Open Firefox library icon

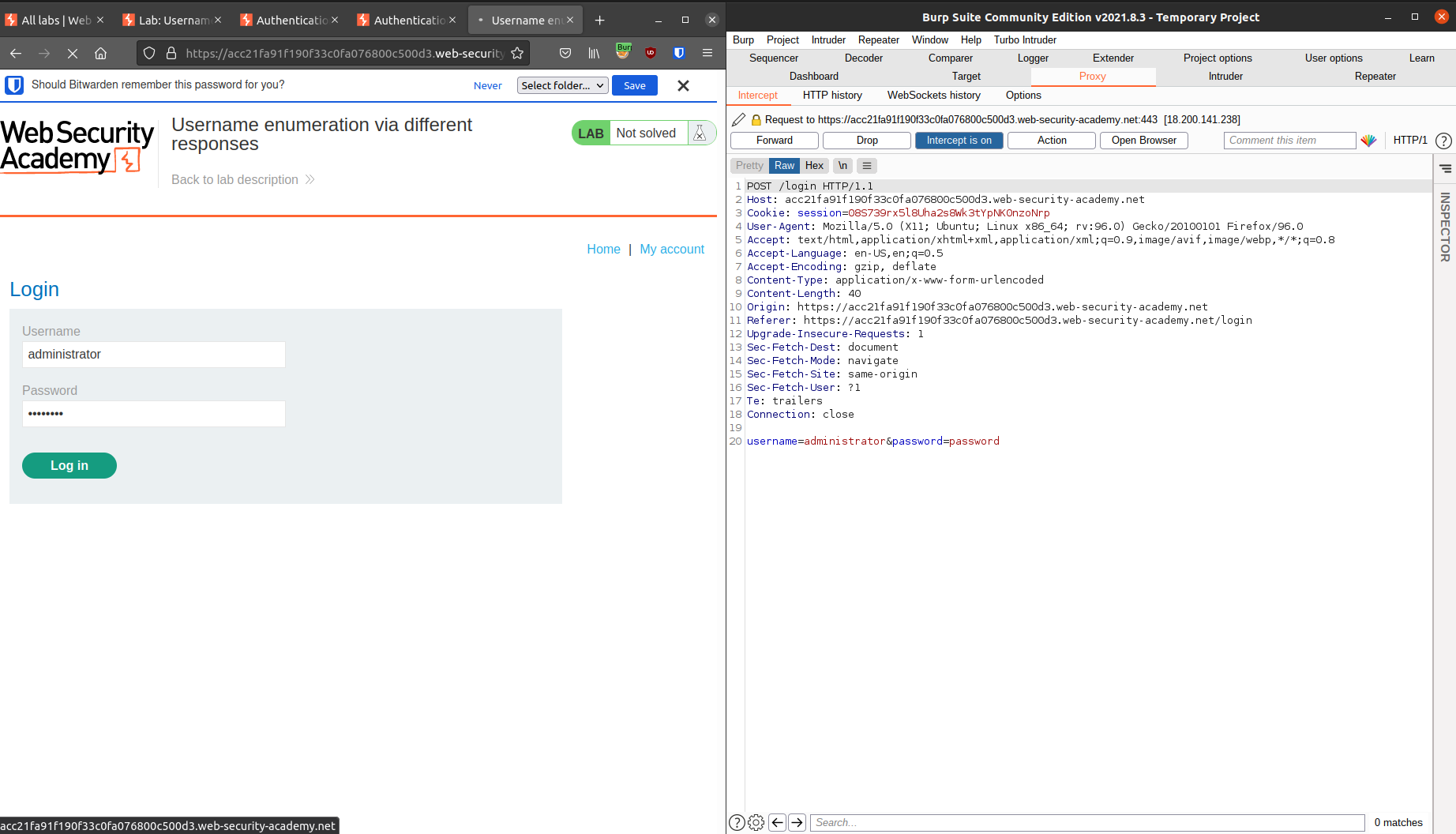[594, 53]
